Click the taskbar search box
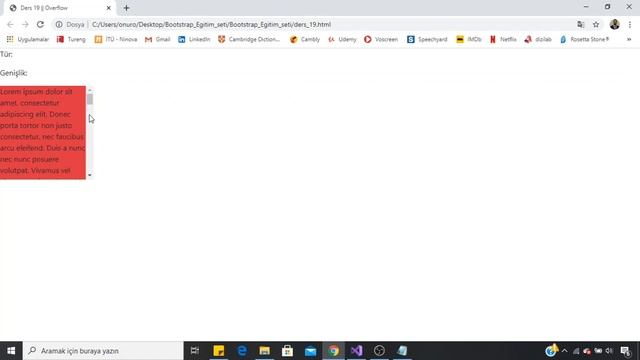 [103, 351]
